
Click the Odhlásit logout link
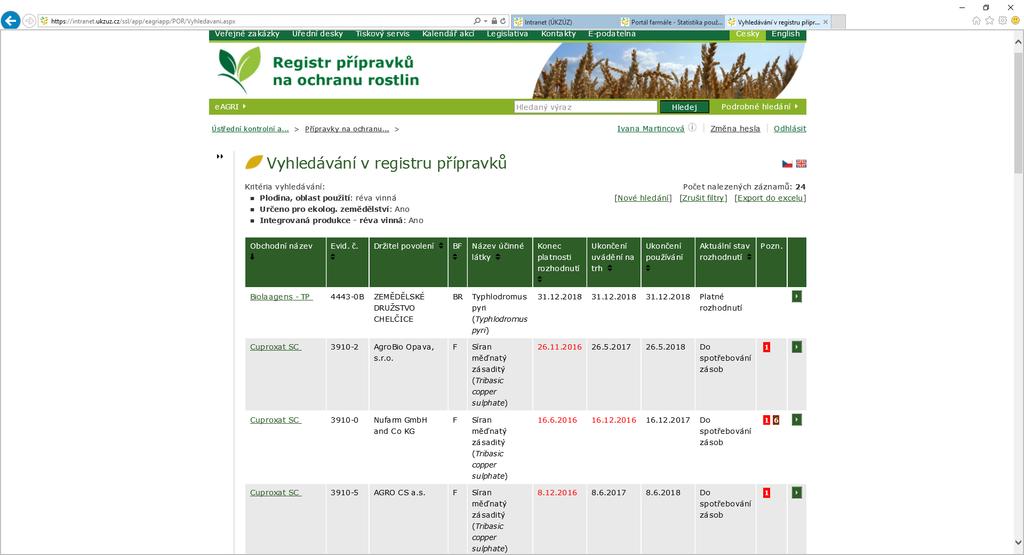(790, 129)
